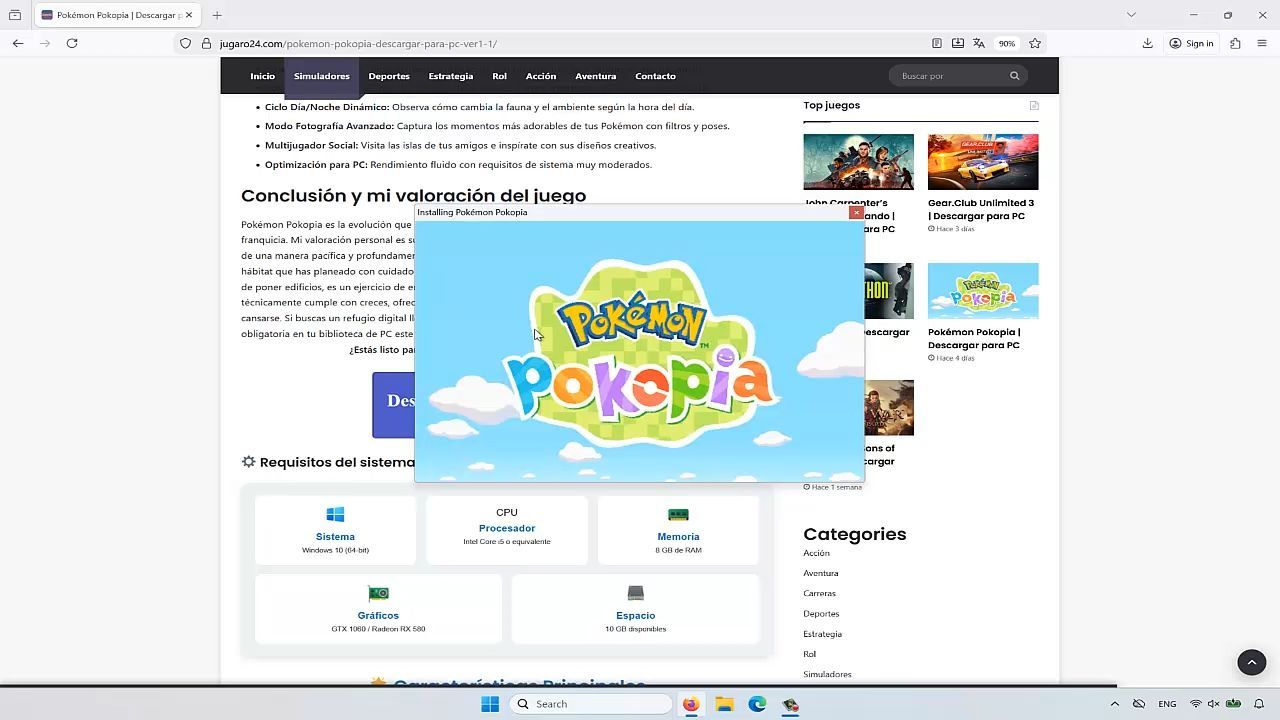Open the Estrategia category link

(822, 634)
